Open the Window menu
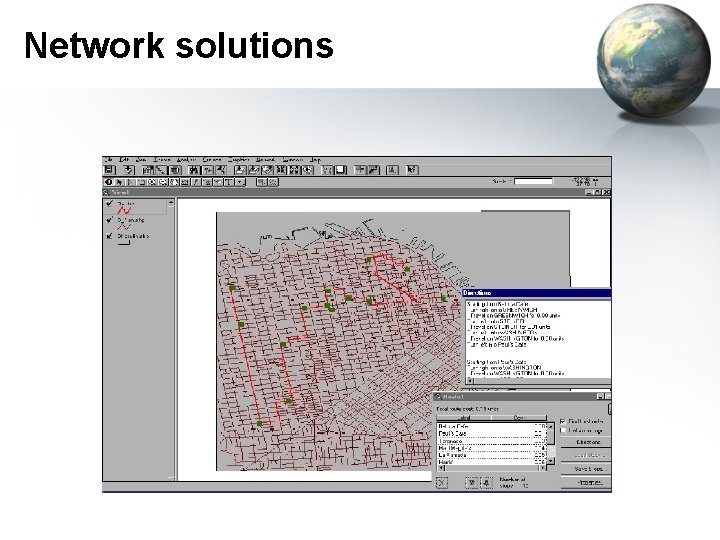 (x=293, y=160)
